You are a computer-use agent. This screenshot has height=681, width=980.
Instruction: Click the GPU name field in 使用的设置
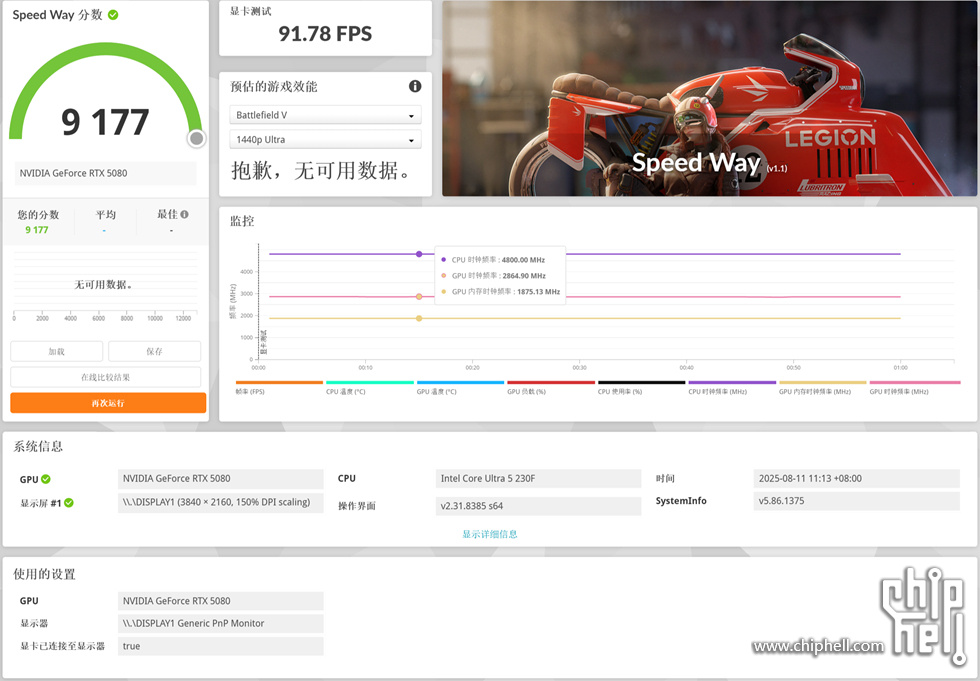pyautogui.click(x=221, y=601)
